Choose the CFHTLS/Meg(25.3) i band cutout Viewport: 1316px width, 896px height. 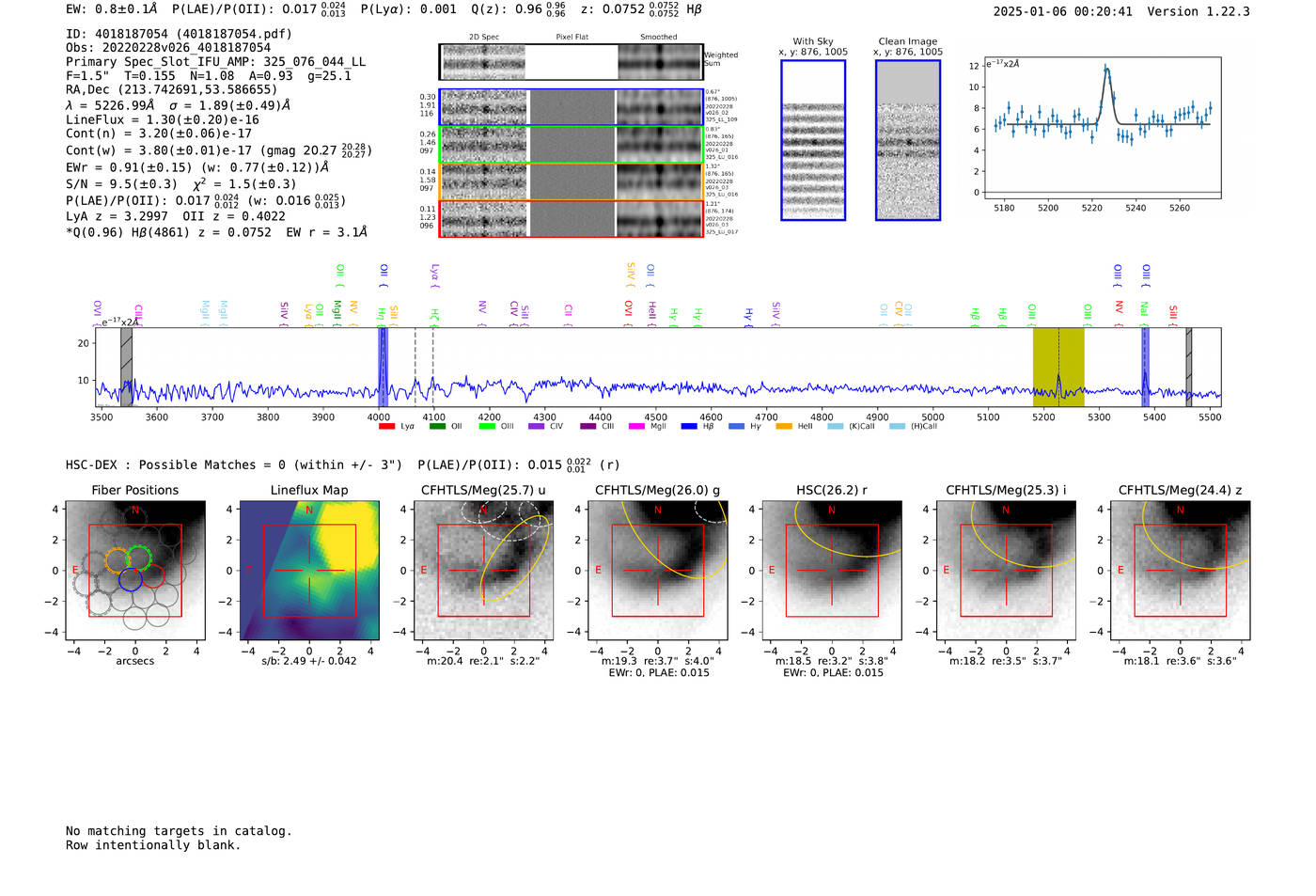click(1006, 571)
